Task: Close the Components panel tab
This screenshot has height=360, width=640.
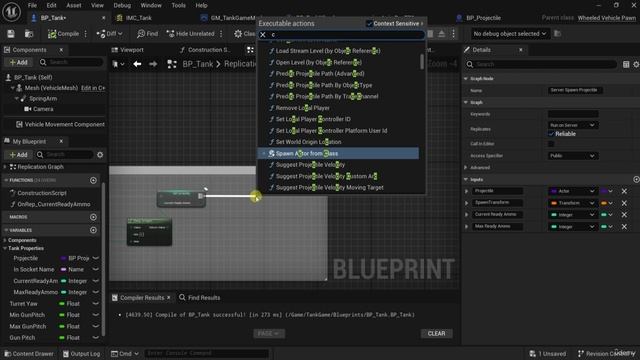Action: 61,50
